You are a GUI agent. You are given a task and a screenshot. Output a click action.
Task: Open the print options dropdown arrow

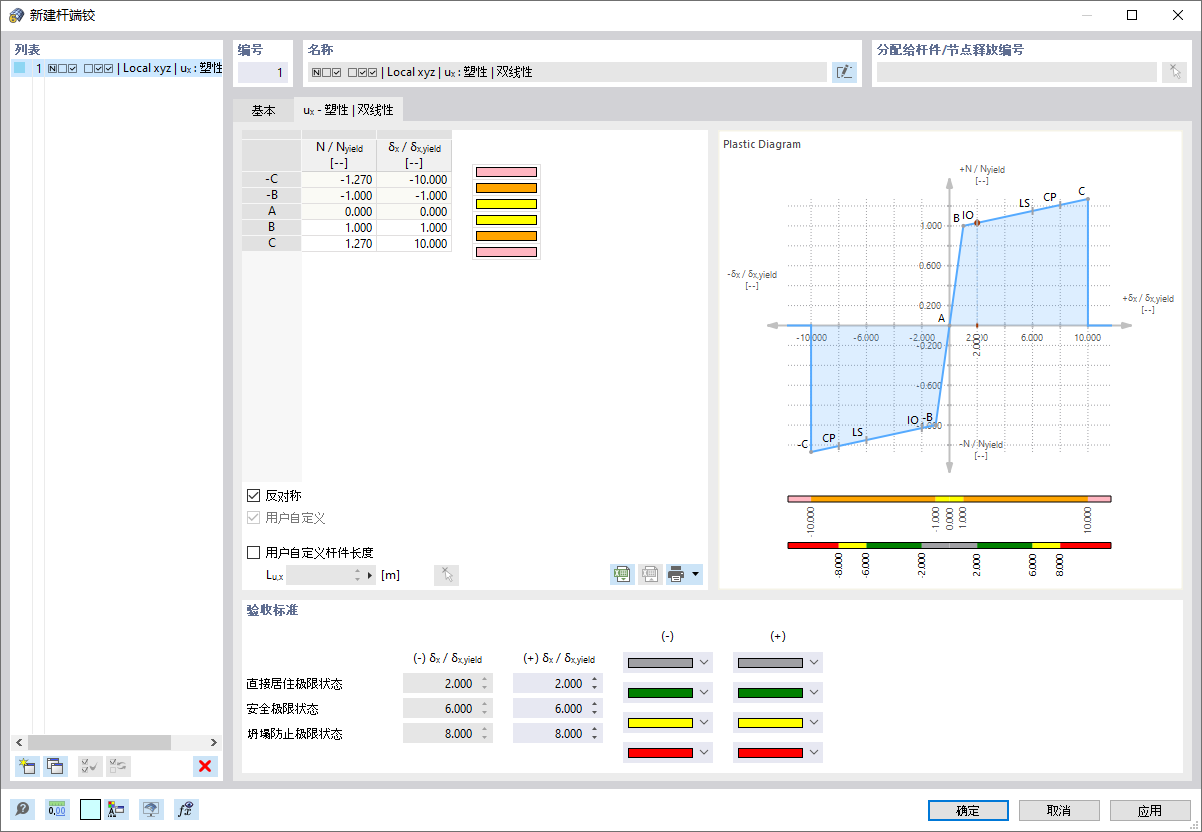(696, 575)
